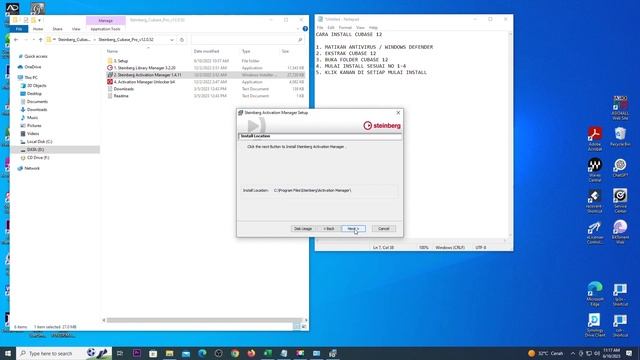Click eLicenser Control desktop icon

tap(595, 232)
